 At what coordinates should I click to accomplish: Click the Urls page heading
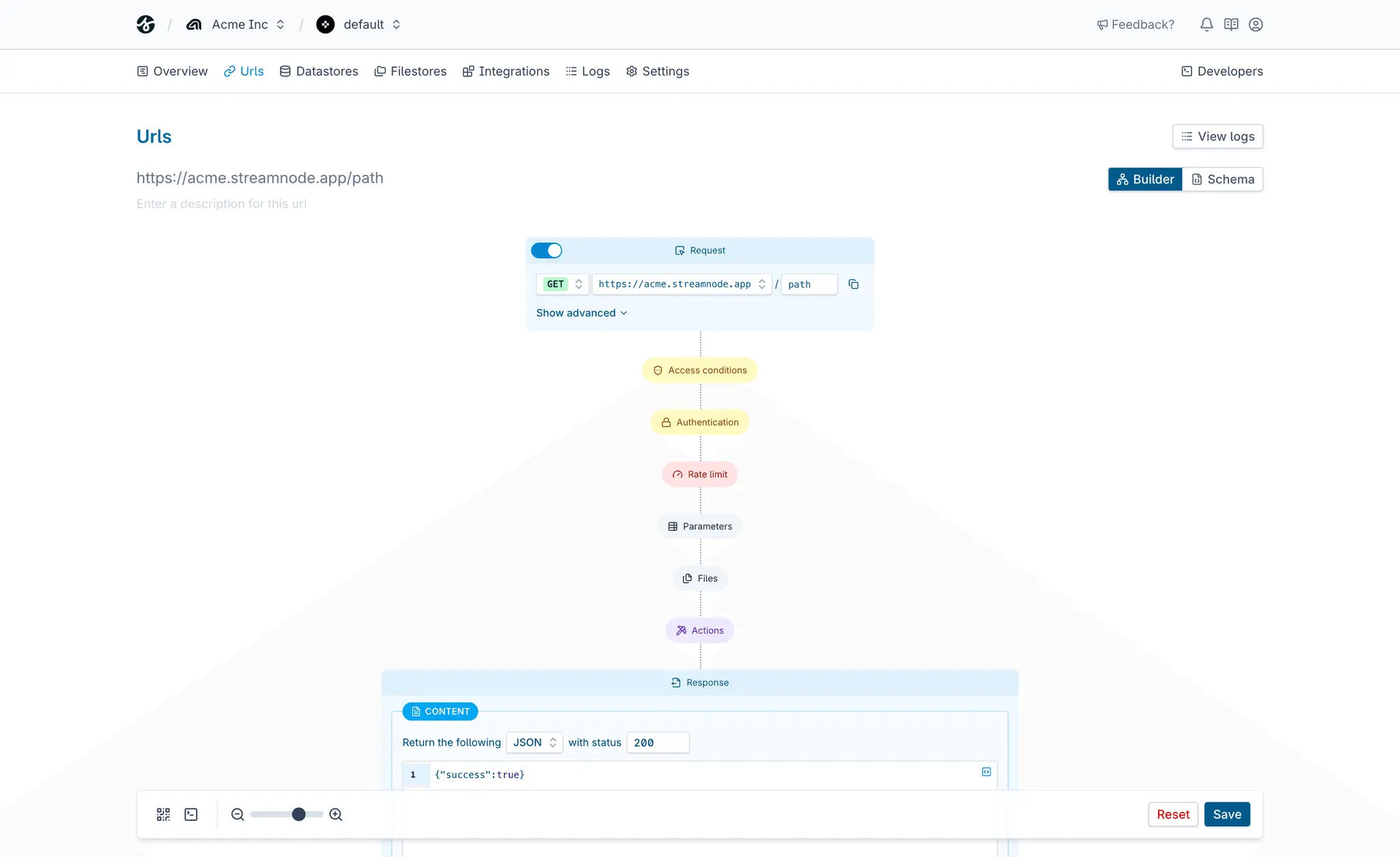pos(154,137)
